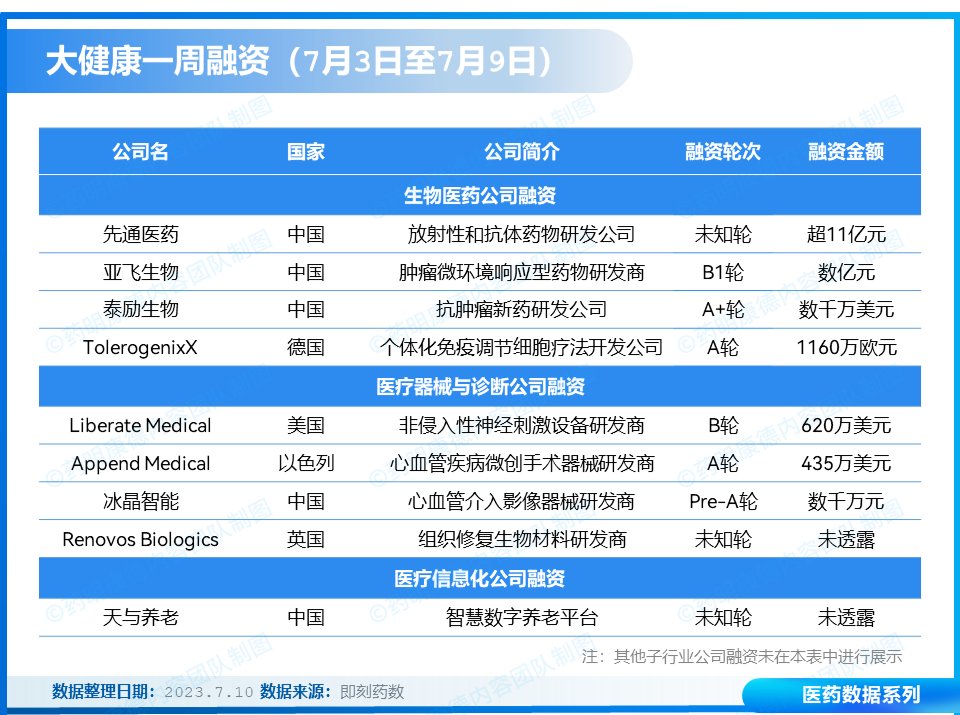Select the 融资金额 column header
This screenshot has width=960, height=715.
click(x=846, y=151)
